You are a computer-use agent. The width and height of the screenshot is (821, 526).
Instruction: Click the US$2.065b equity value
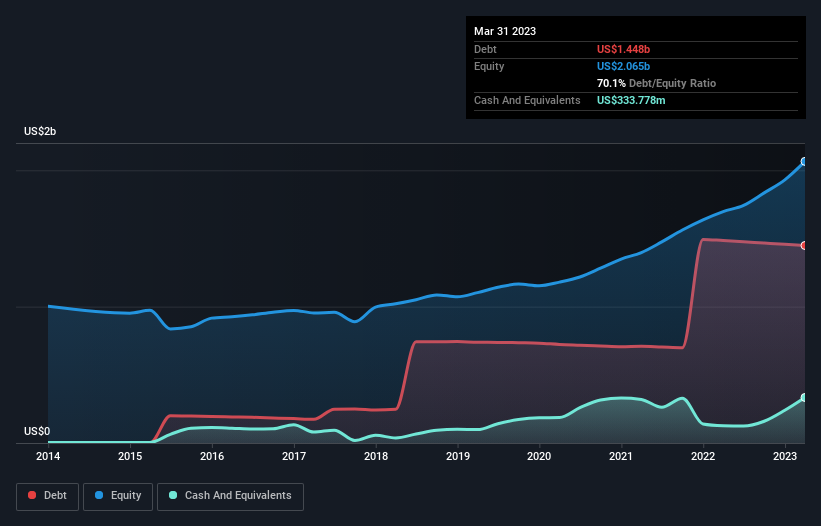coord(623,66)
